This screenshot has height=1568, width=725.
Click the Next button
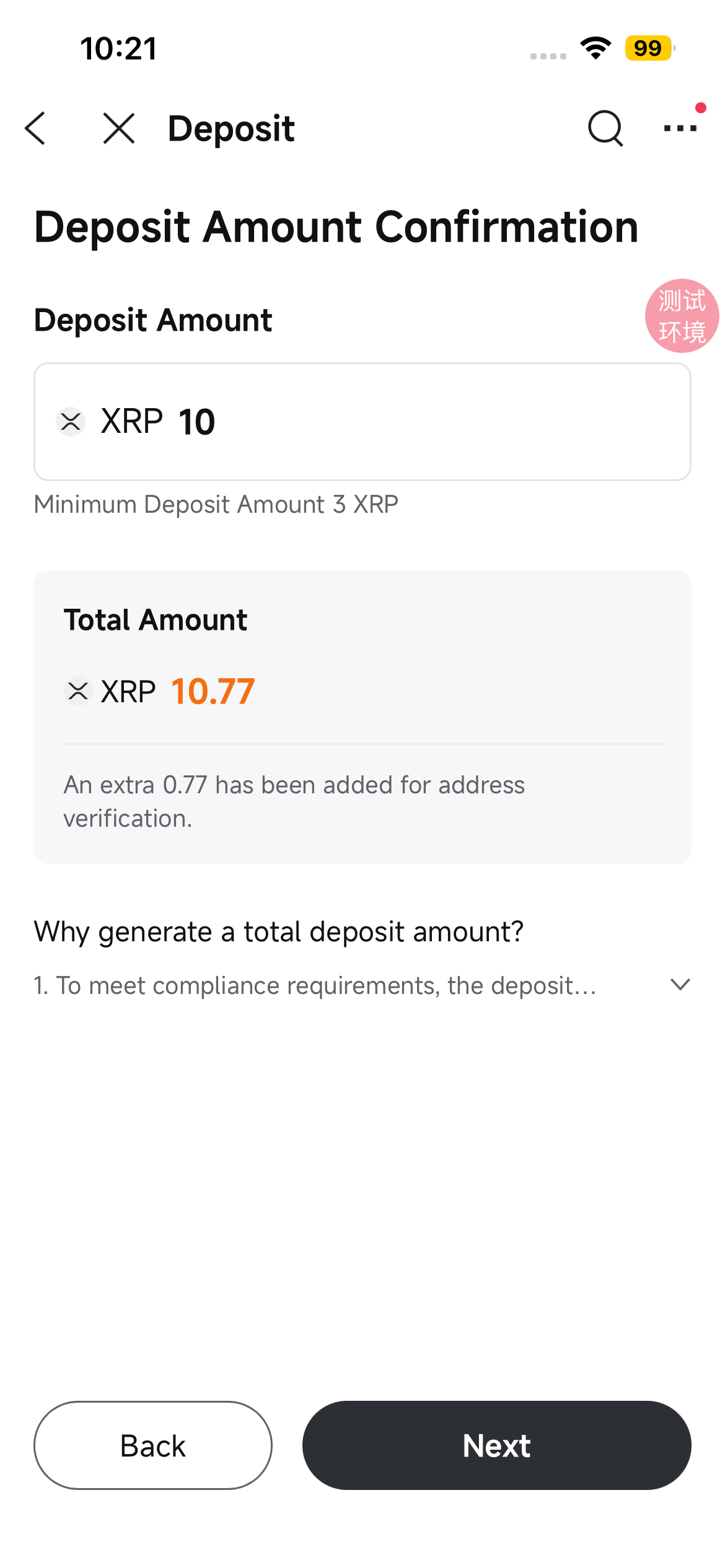click(496, 1445)
